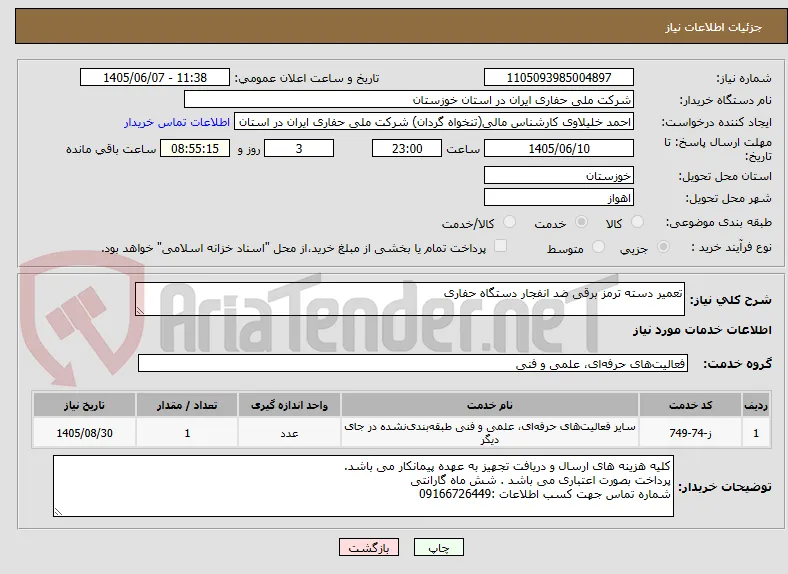Click the ساعت باقی مانده label
This screenshot has height=574, width=788.
pos(111,149)
